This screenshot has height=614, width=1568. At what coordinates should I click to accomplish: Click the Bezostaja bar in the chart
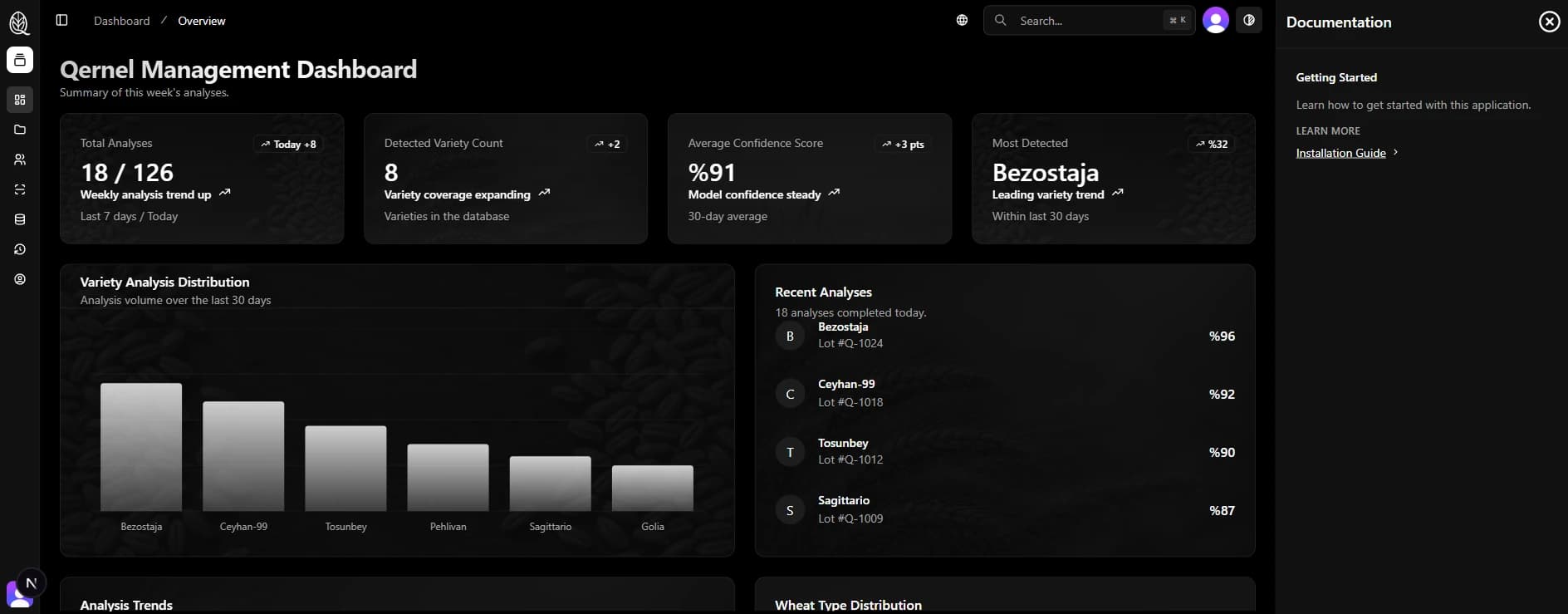[141, 447]
